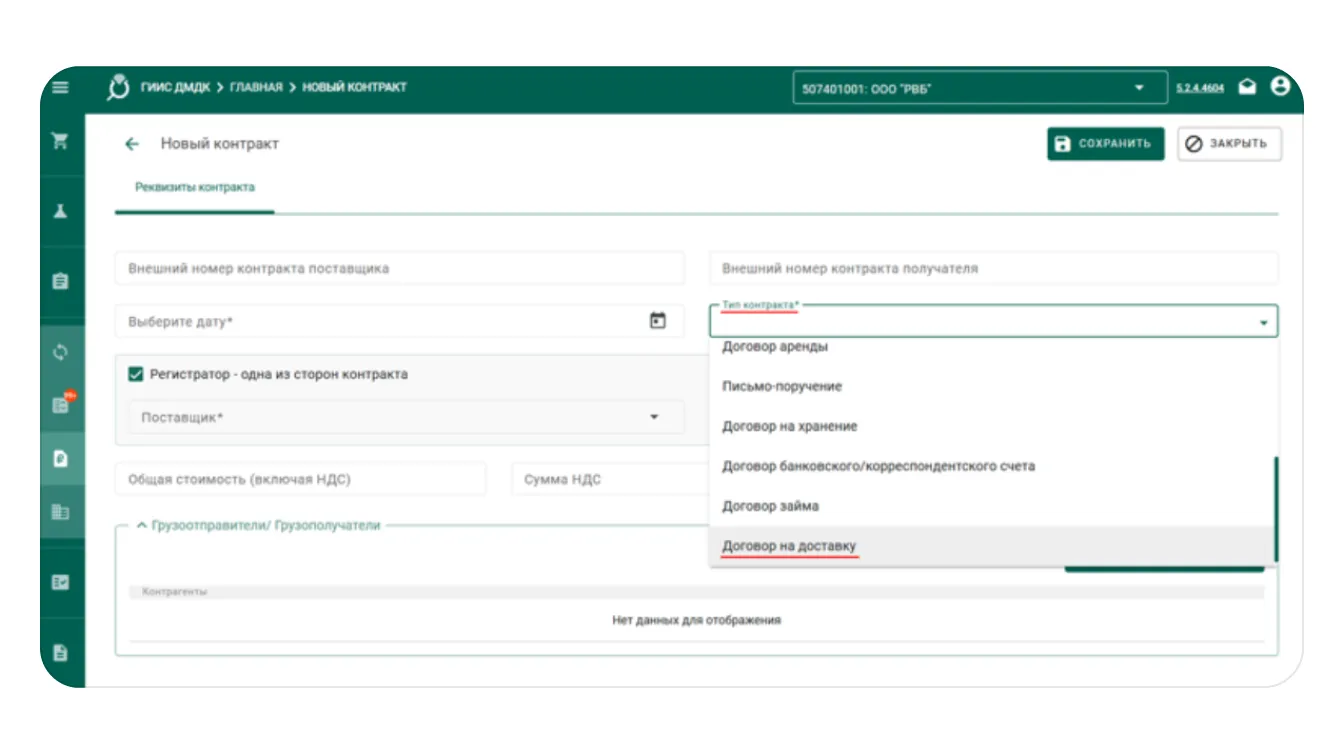
Task: Open the user account profile icon
Action: coord(1280,87)
